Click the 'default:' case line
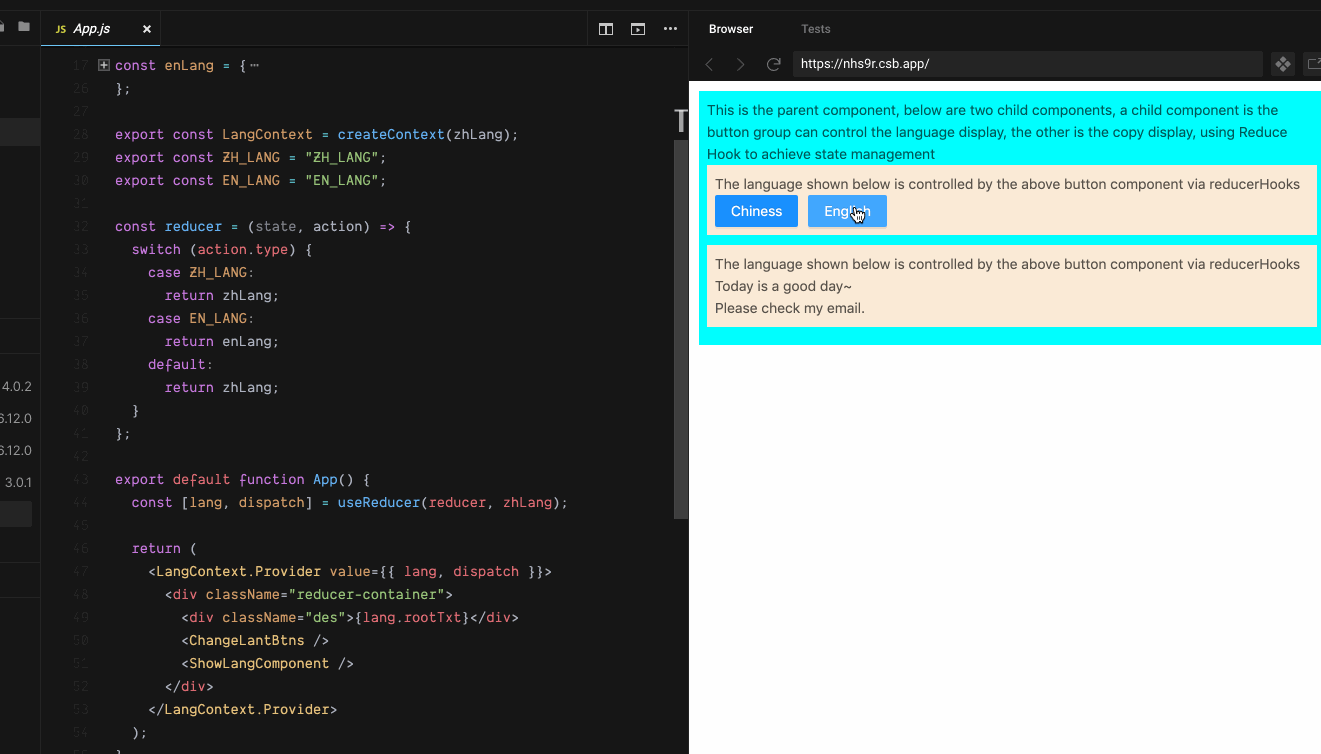Image resolution: width=1321 pixels, height=754 pixels. [x=180, y=364]
